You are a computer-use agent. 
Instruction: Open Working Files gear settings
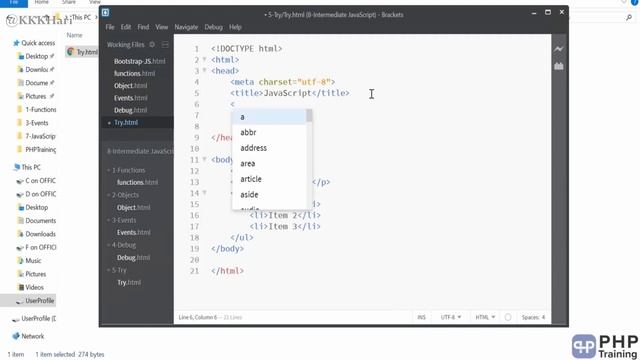(152, 44)
